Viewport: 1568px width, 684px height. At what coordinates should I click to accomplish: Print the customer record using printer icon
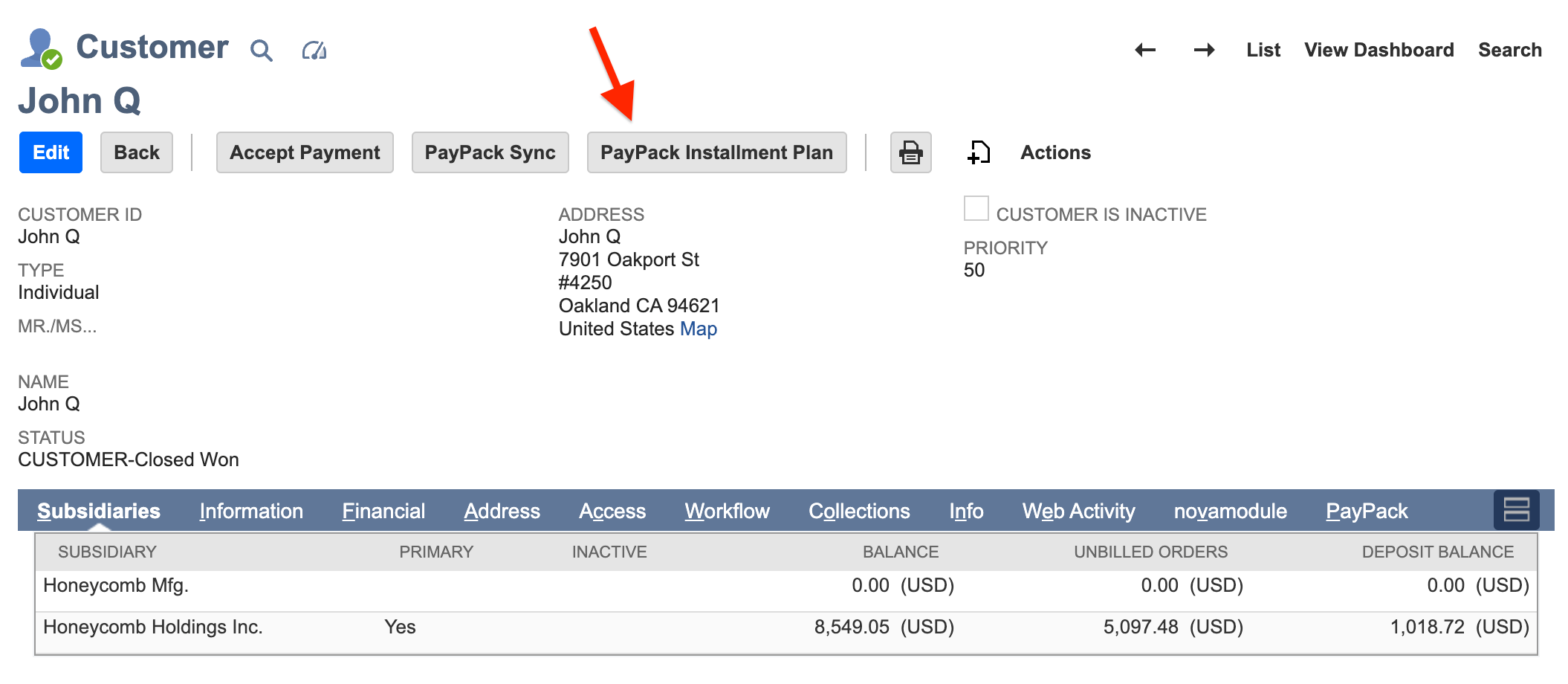910,152
